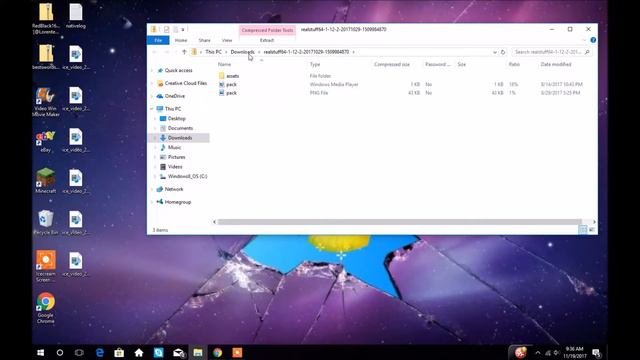Open Task View on the taskbar
Screen dimensions: 640x360
click(x=79, y=353)
